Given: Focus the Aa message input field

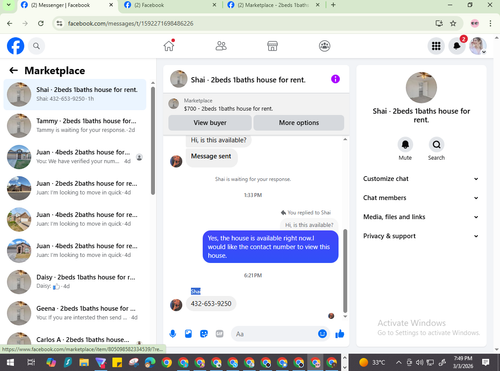Looking at the screenshot, I should 274,334.
